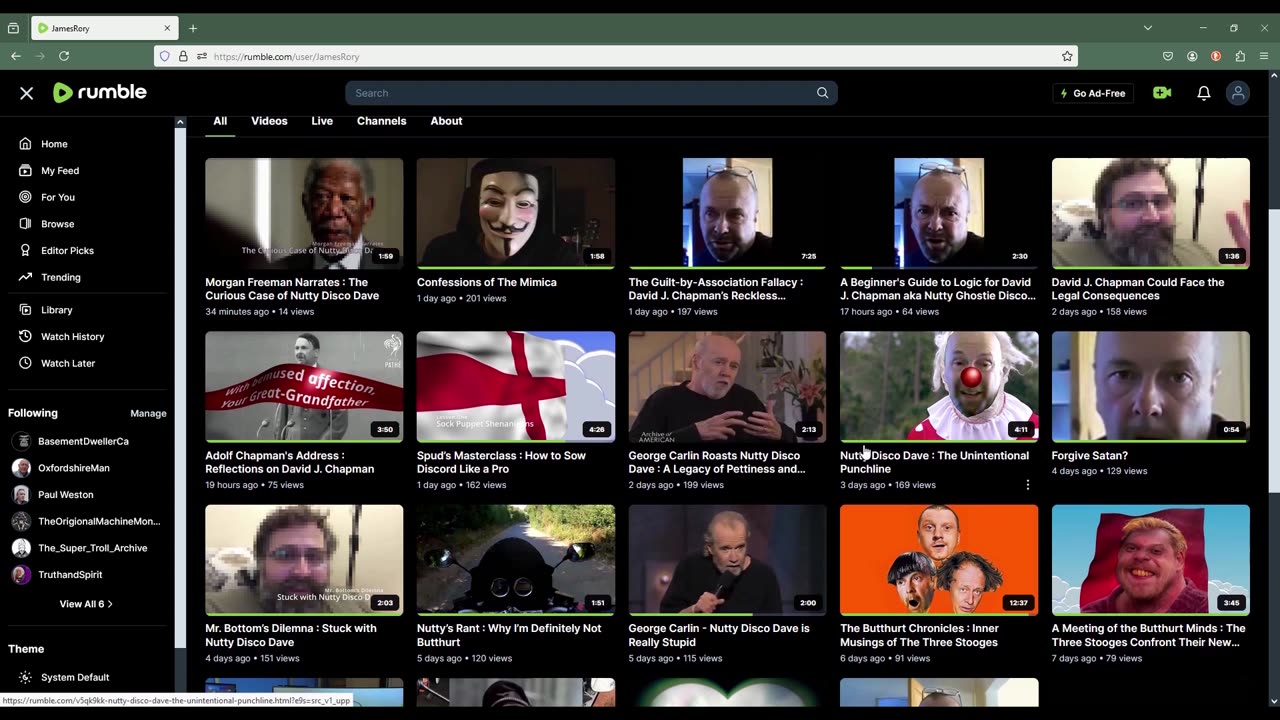The image size is (1280, 720).
Task: Click the Browse icon
Action: (25, 224)
